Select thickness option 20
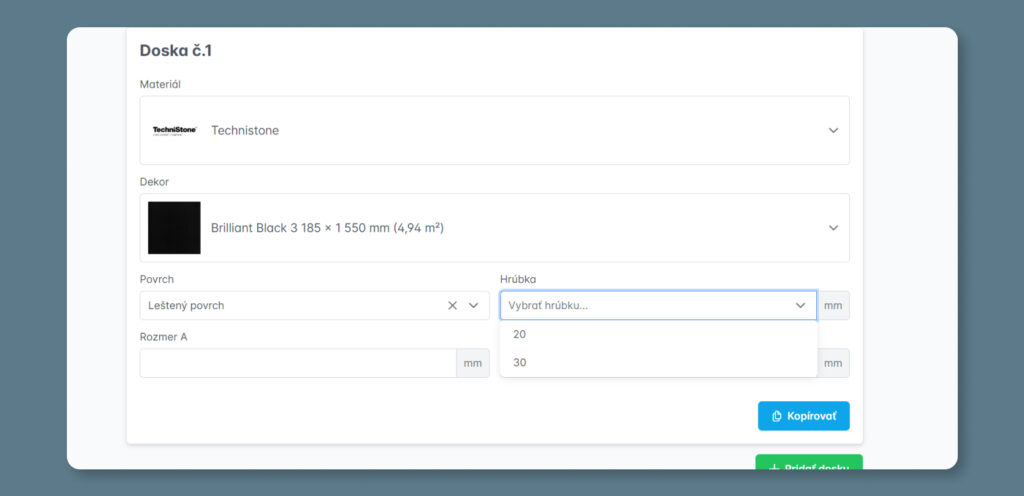1024x496 pixels. [x=658, y=334]
